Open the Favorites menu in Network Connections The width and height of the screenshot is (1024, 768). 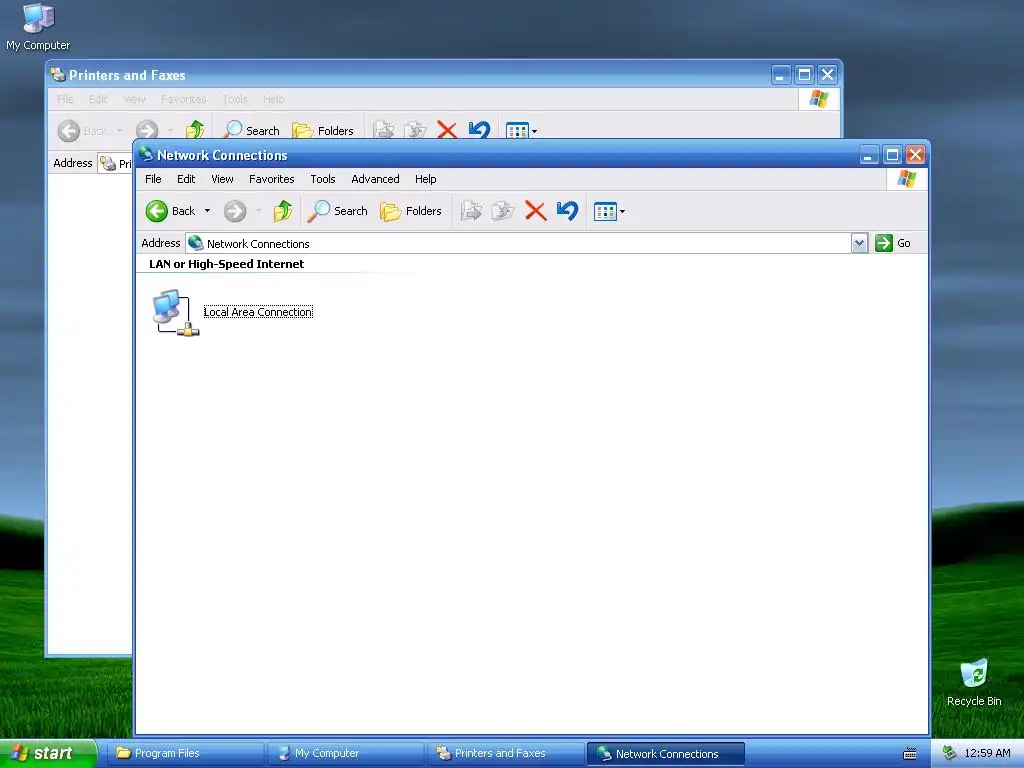tap(272, 179)
